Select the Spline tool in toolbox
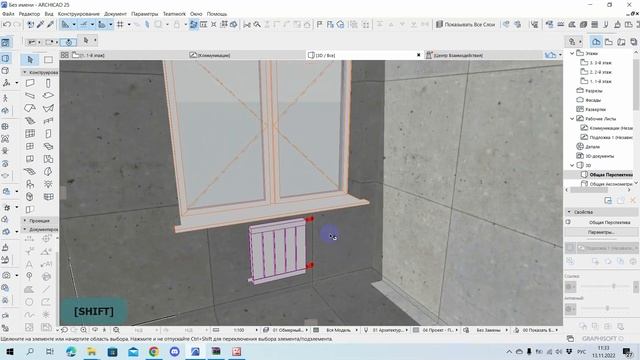The image size is (640, 360). click(x=29, y=315)
